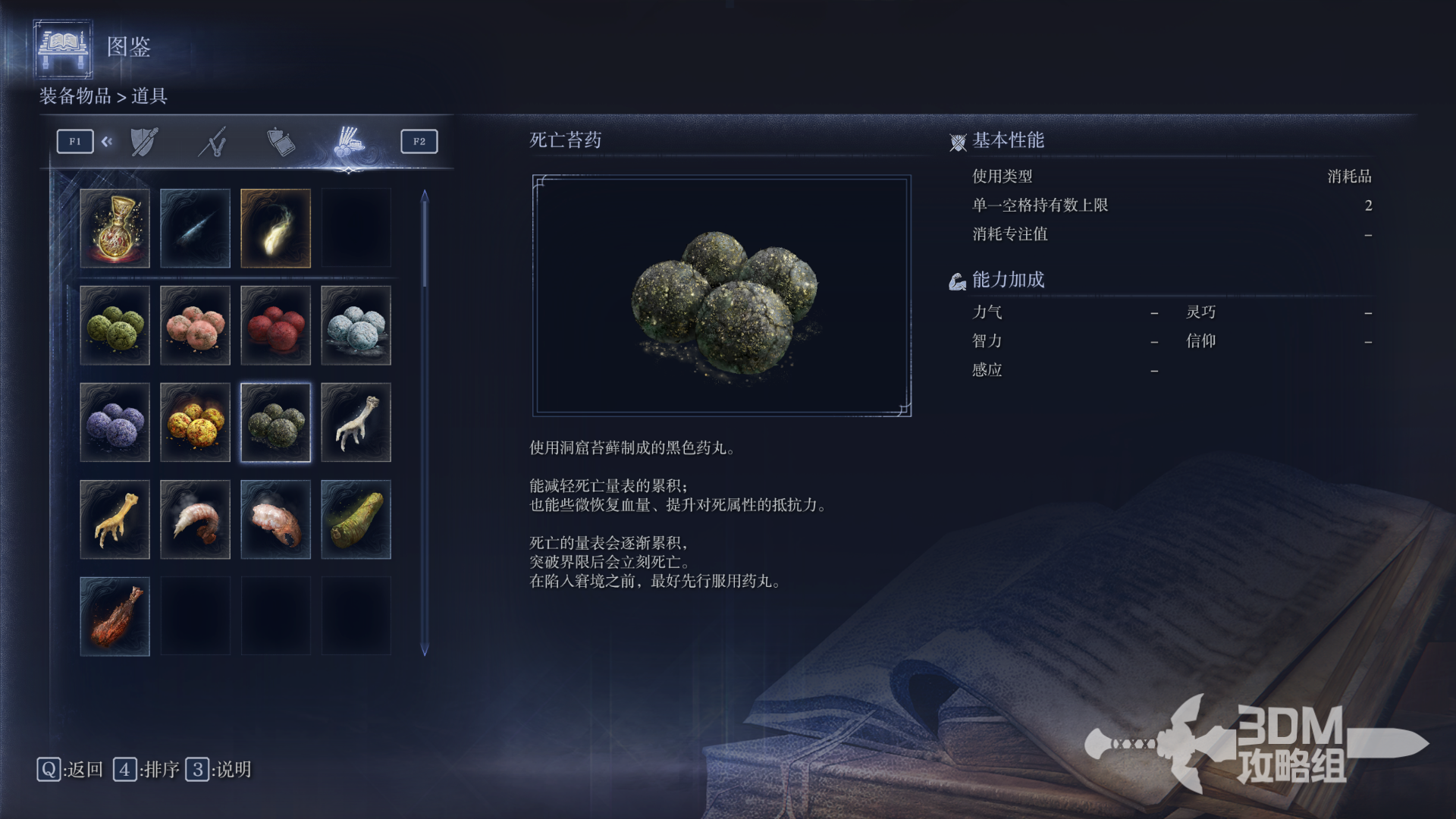This screenshot has height=819, width=1456.
Task: Click the F2 next category button
Action: pos(419,141)
